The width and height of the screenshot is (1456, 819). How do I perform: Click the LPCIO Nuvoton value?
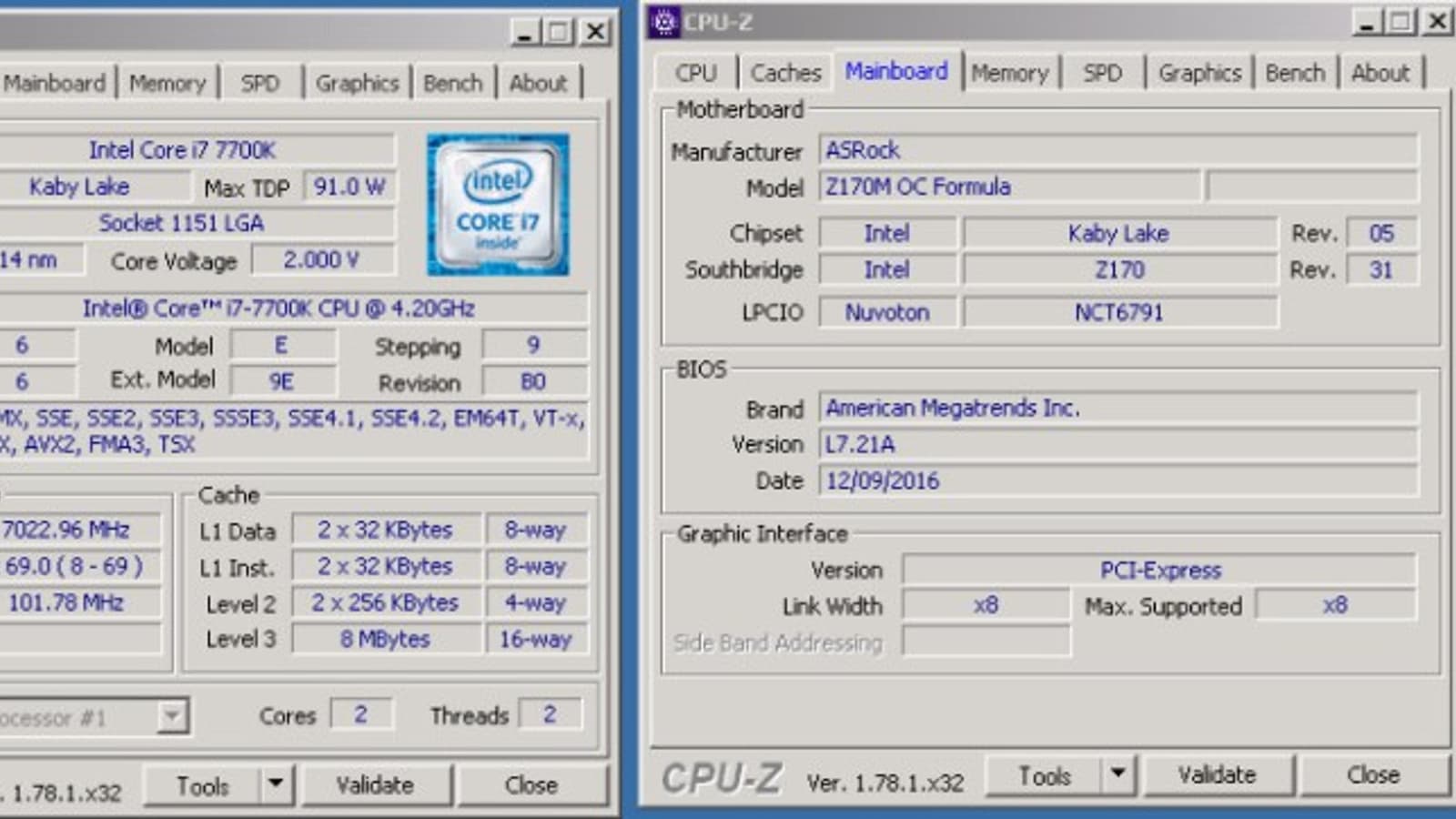click(887, 312)
